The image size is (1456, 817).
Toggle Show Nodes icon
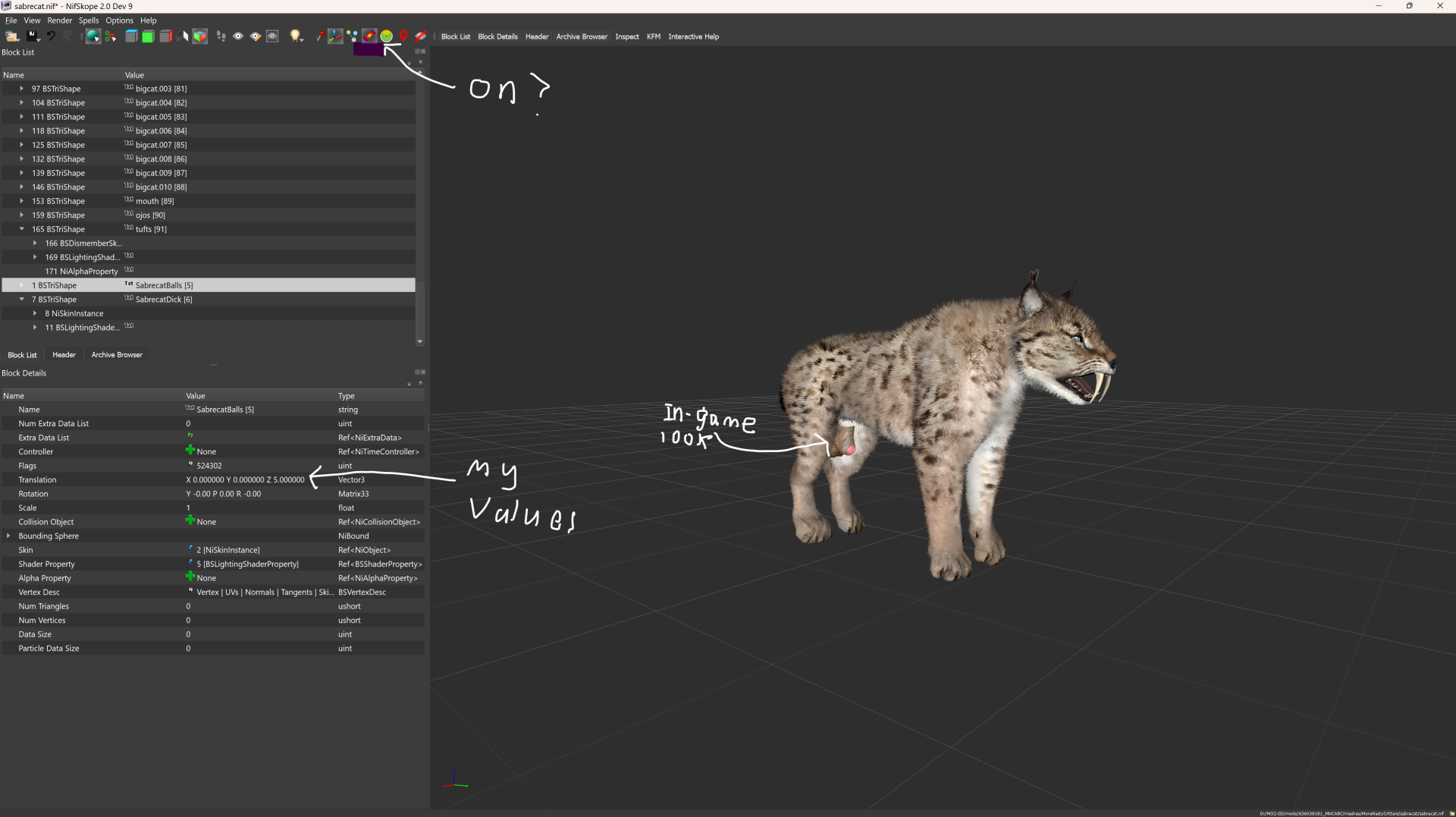point(352,36)
